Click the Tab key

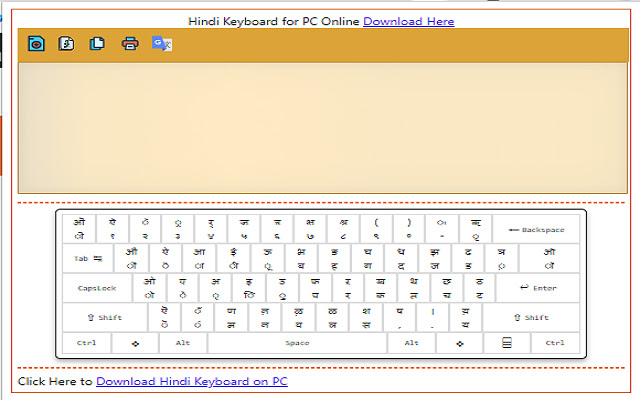point(88,258)
